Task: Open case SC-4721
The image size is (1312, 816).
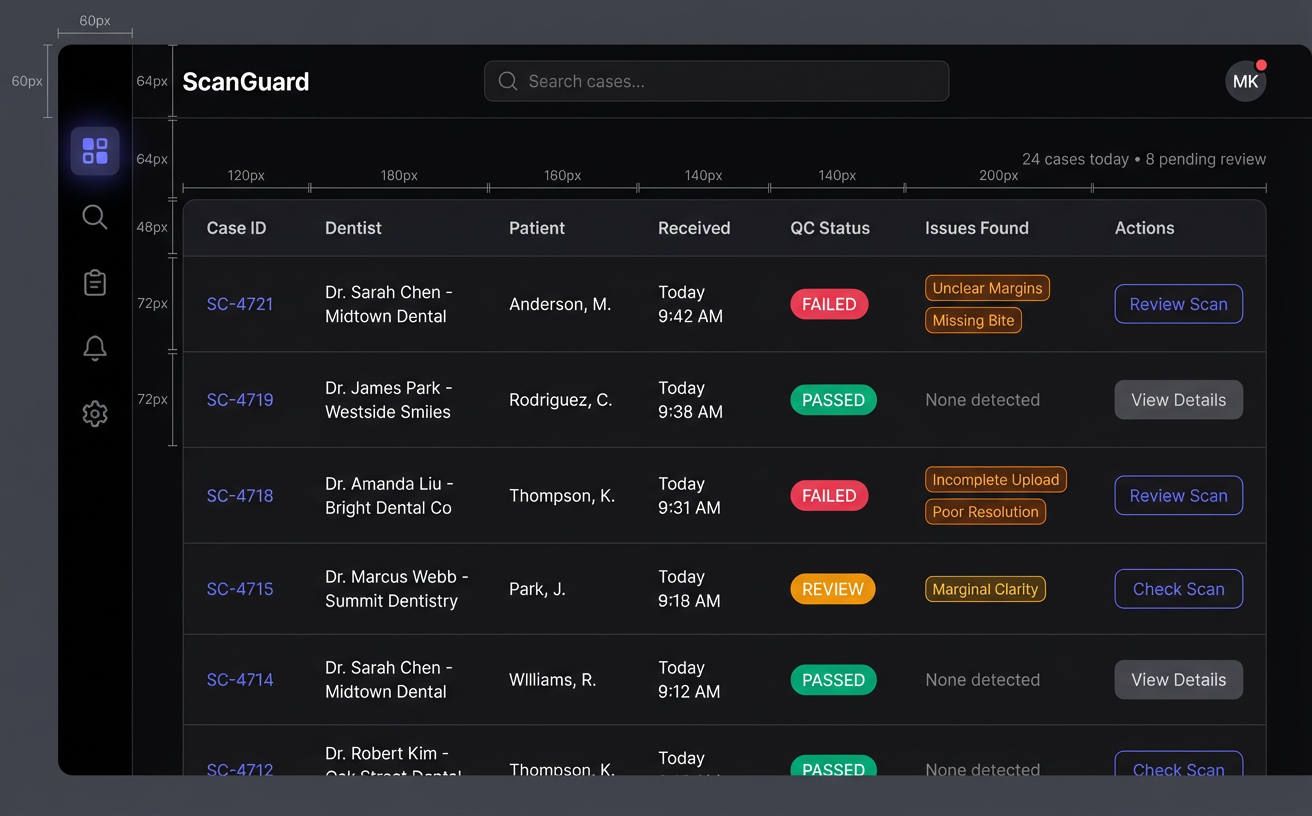Action: 240,304
